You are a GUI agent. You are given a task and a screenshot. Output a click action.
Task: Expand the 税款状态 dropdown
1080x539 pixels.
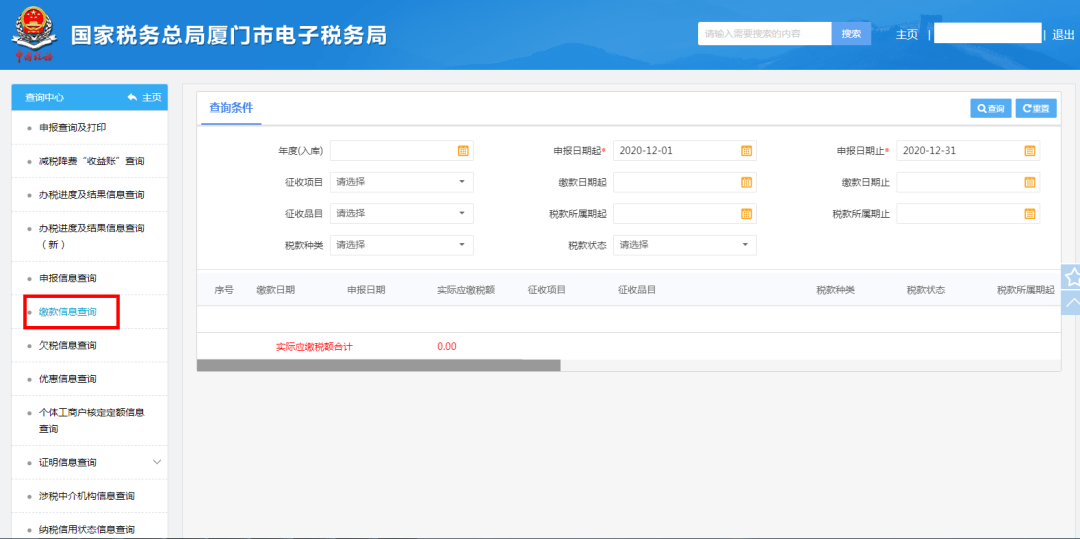[x=745, y=245]
